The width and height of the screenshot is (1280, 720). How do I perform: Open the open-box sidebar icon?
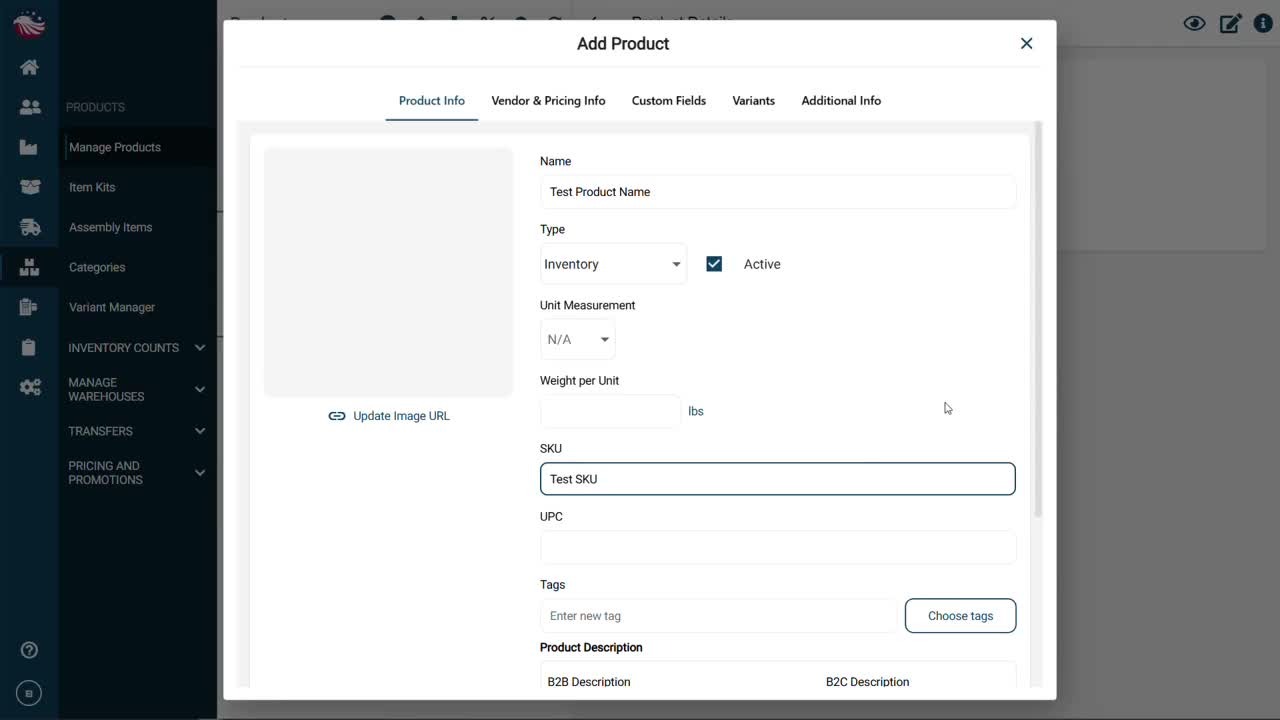pyautogui.click(x=29, y=187)
